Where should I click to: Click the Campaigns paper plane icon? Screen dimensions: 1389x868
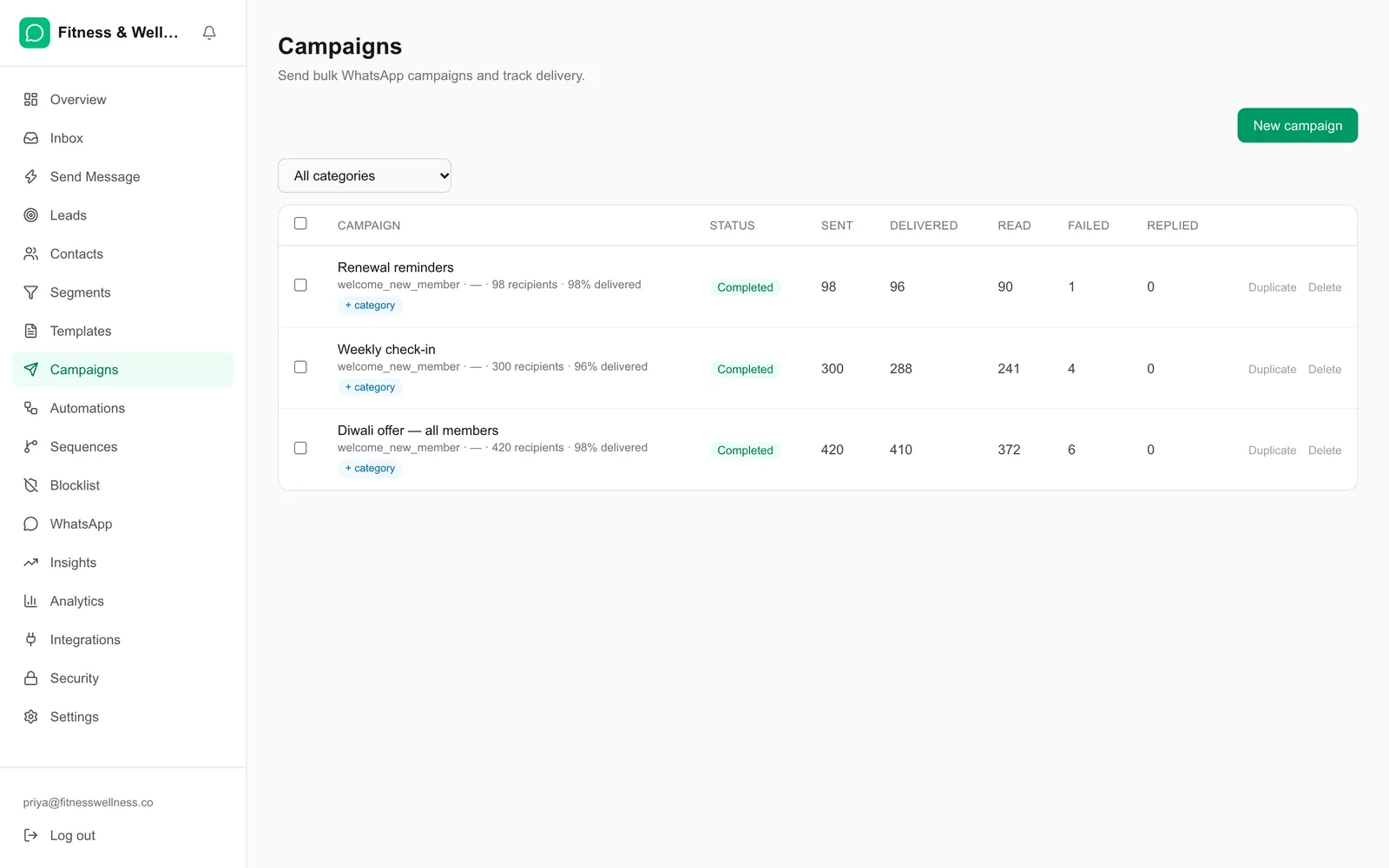31,370
